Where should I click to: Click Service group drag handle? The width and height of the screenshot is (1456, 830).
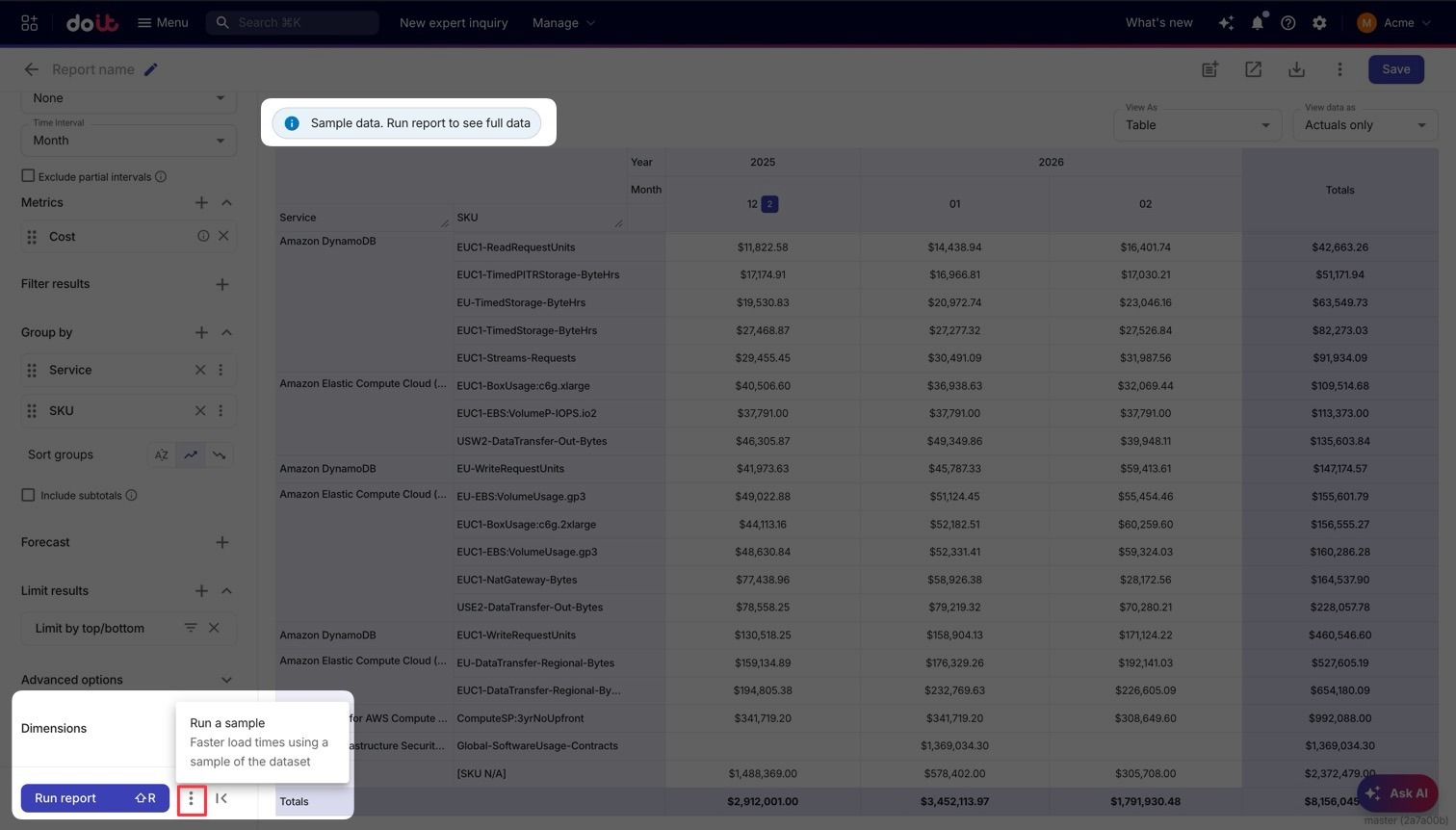(x=32, y=370)
